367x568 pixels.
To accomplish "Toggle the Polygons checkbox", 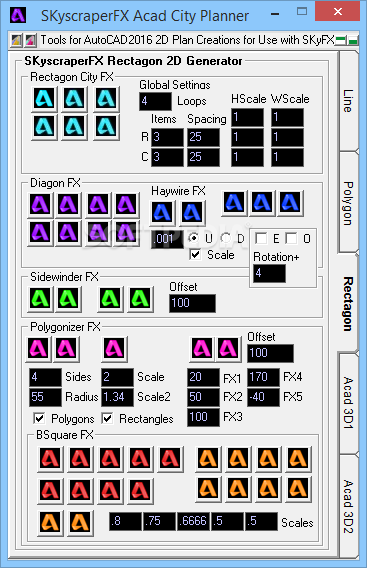I will click(x=39, y=418).
